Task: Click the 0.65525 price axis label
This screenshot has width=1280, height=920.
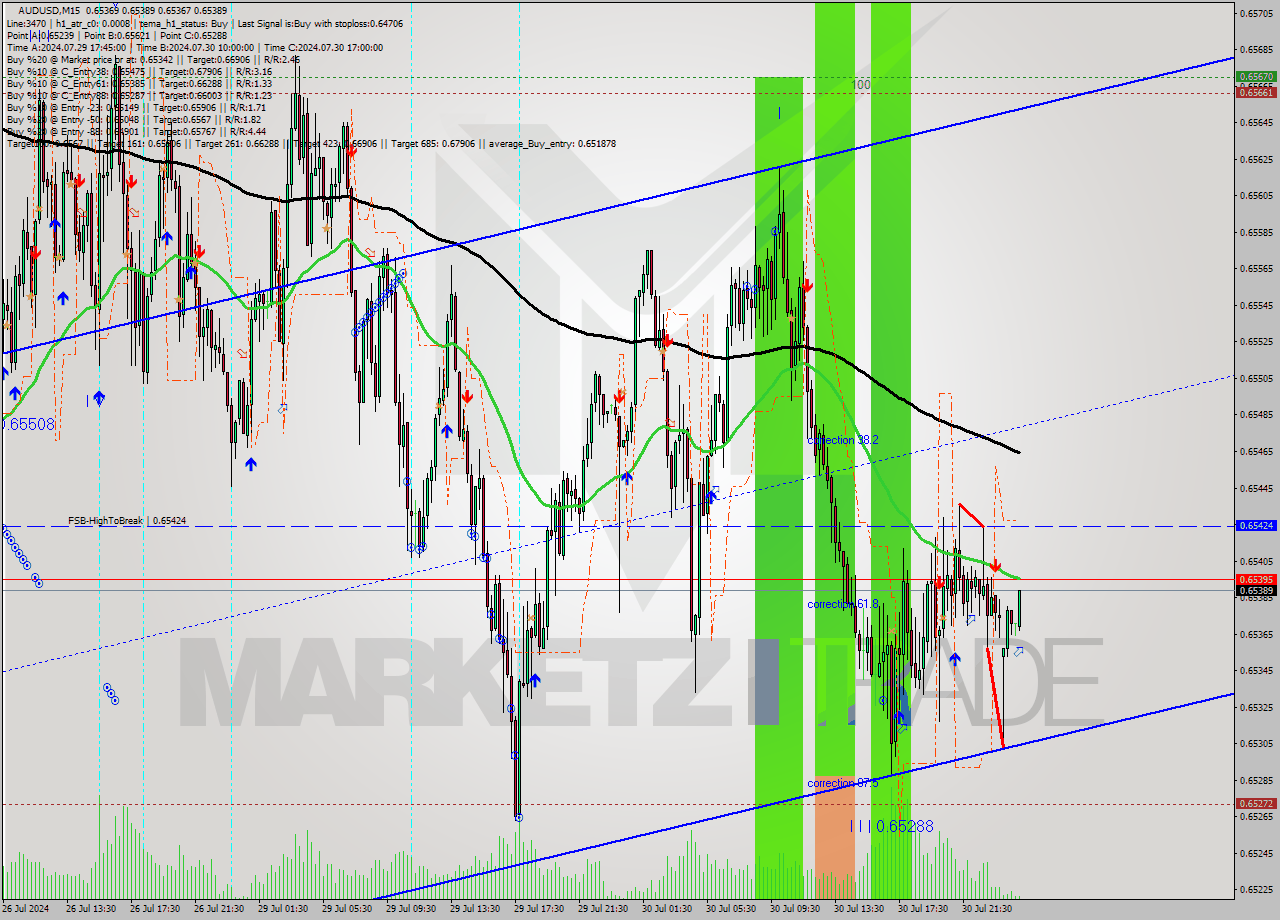Action: [1256, 341]
